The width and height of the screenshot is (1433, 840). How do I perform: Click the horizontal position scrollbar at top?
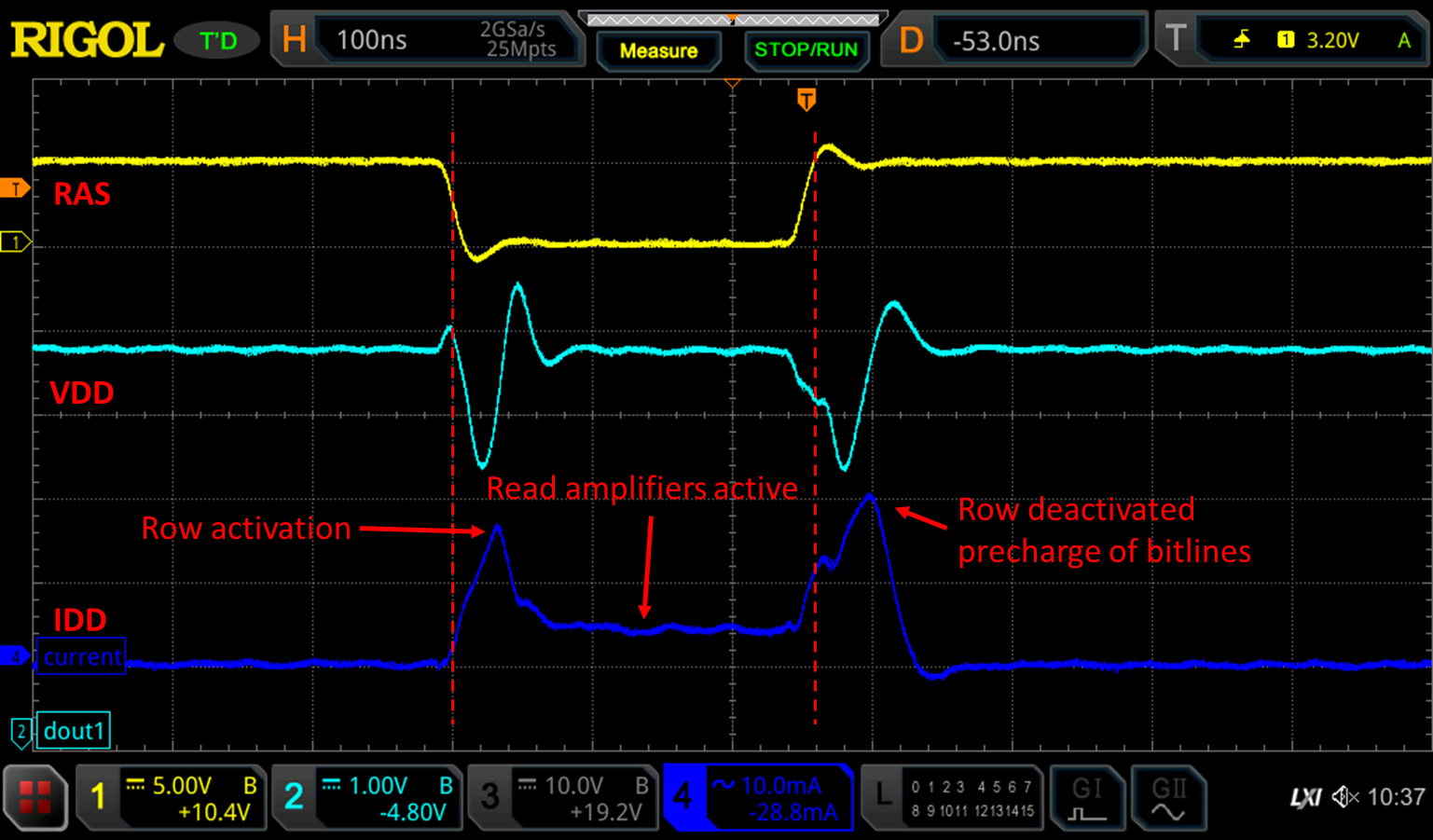(731, 16)
